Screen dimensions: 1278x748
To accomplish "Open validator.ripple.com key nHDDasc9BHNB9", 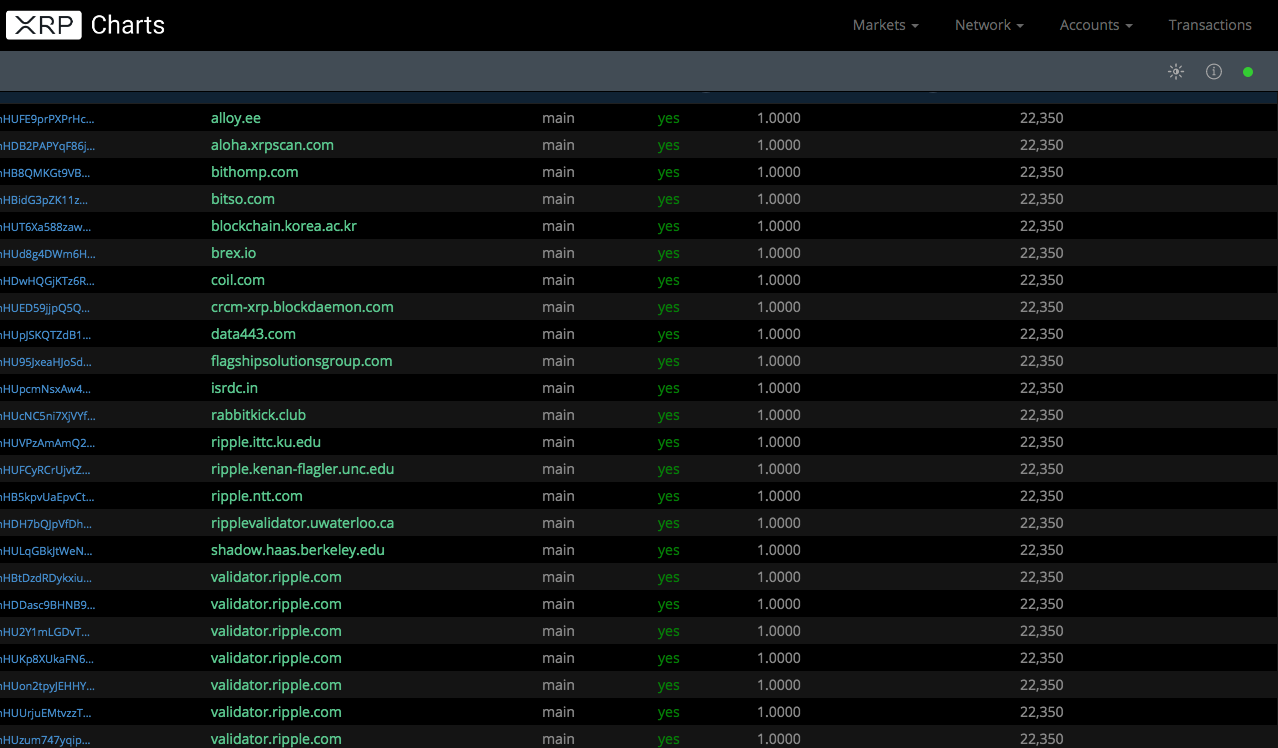I will (47, 605).
